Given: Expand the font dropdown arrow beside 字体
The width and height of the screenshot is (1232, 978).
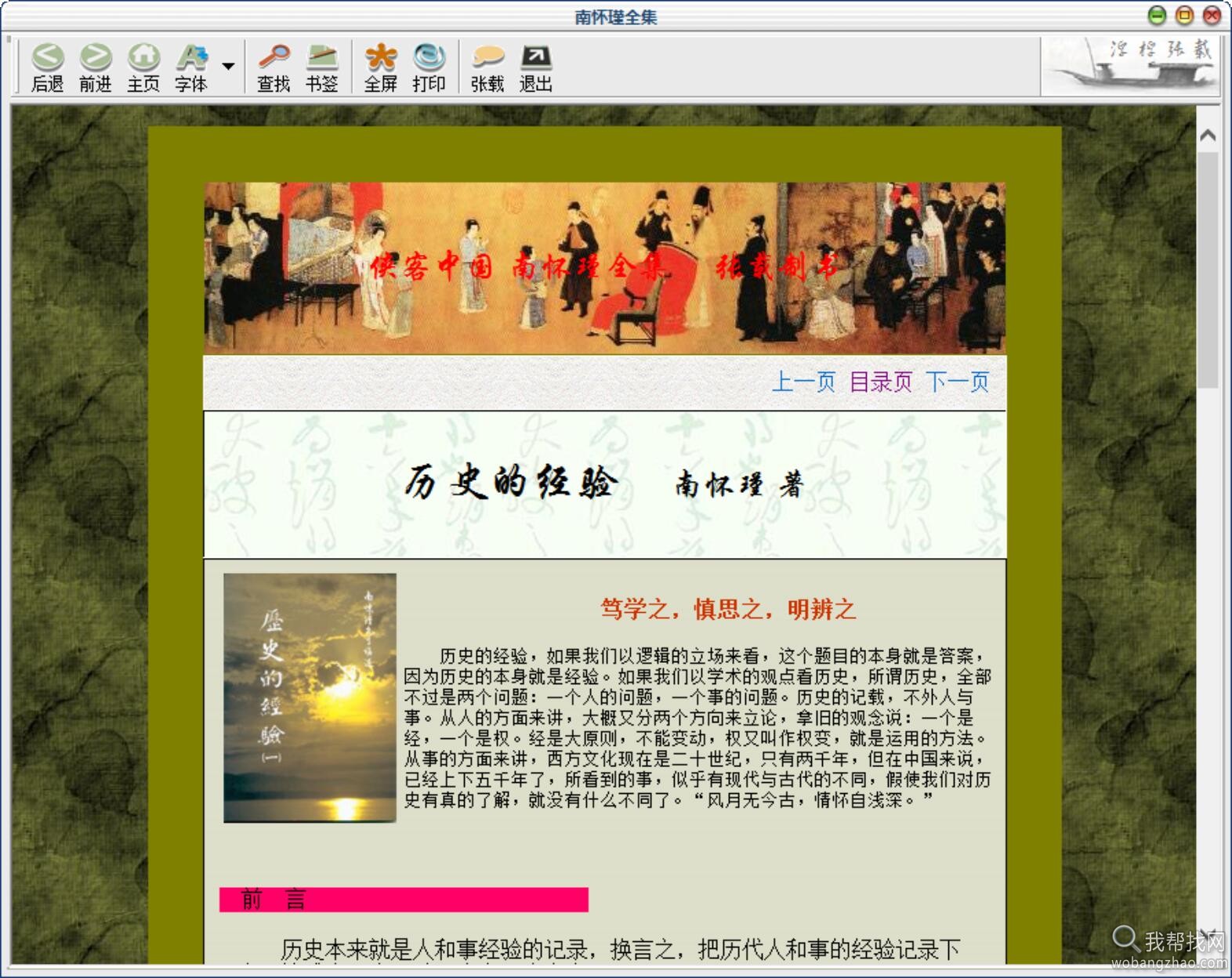Looking at the screenshot, I should click(x=228, y=67).
